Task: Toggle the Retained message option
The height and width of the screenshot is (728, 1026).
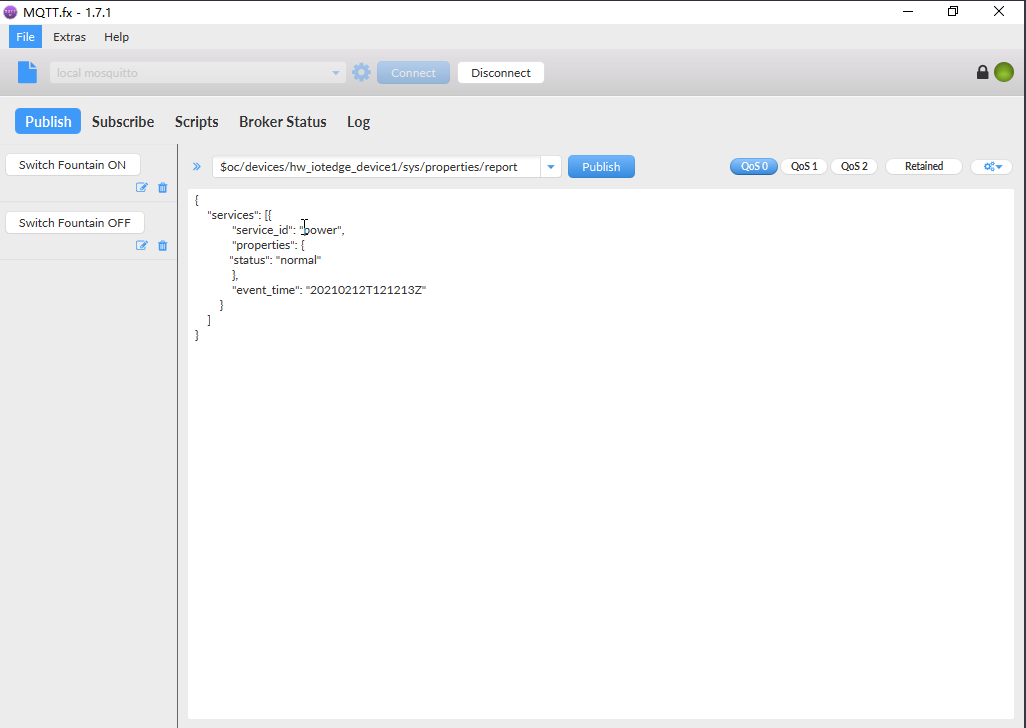Action: point(923,166)
